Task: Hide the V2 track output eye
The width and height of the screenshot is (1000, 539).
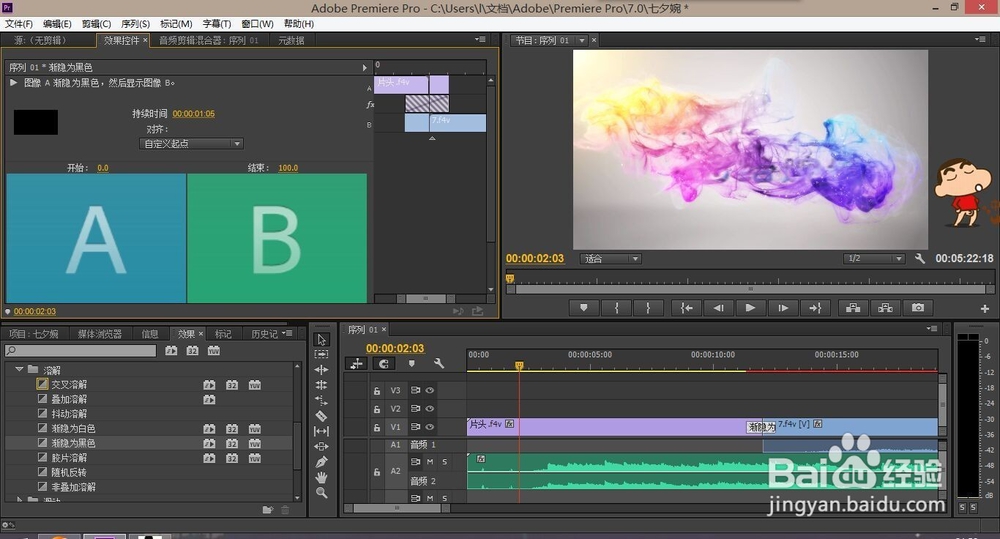Action: coord(430,408)
